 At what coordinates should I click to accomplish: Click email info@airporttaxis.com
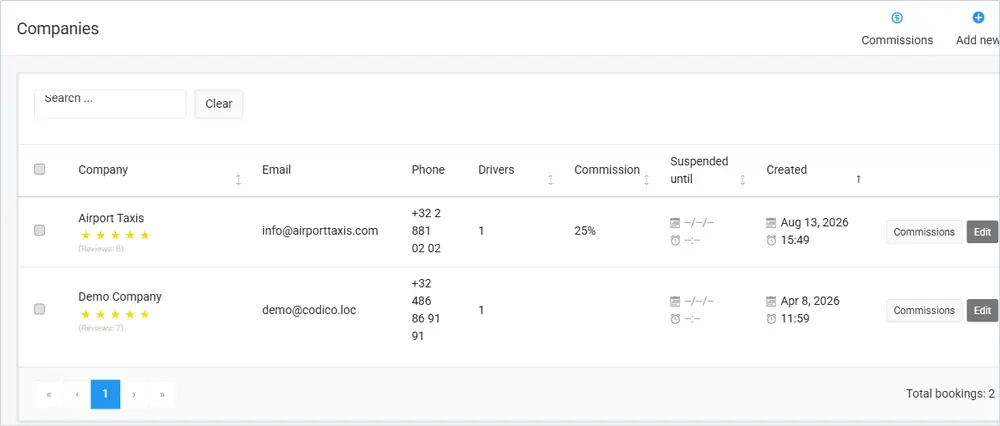tap(320, 231)
